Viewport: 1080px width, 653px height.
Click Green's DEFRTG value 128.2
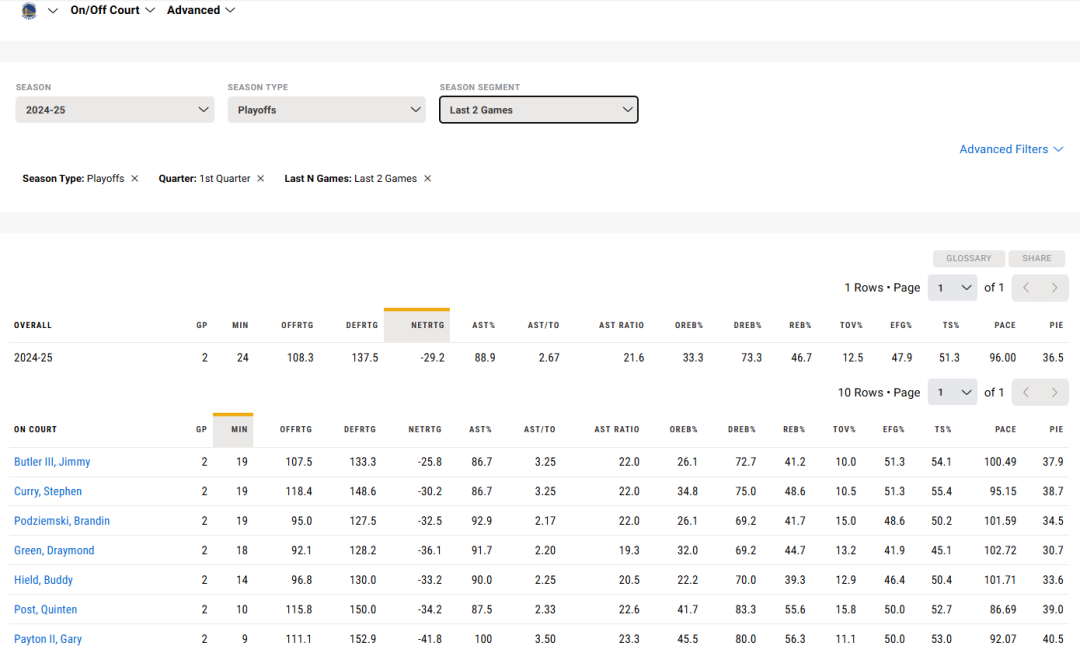pos(363,551)
